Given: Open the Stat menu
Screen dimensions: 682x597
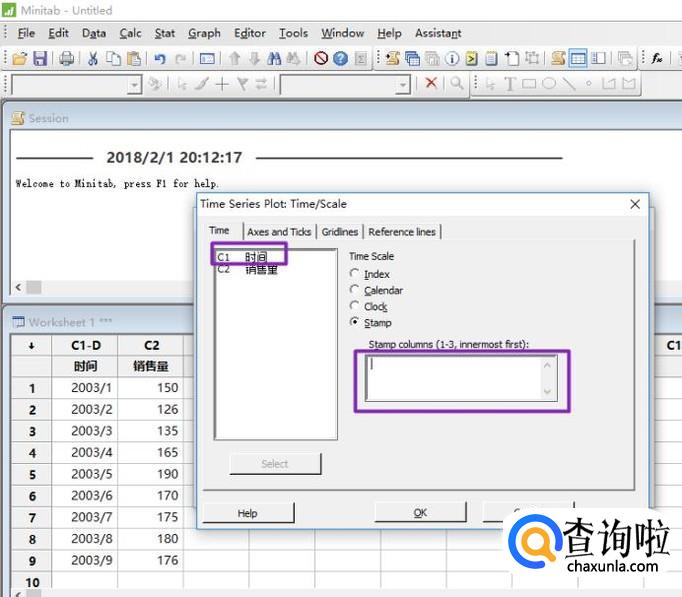Looking at the screenshot, I should tap(165, 33).
